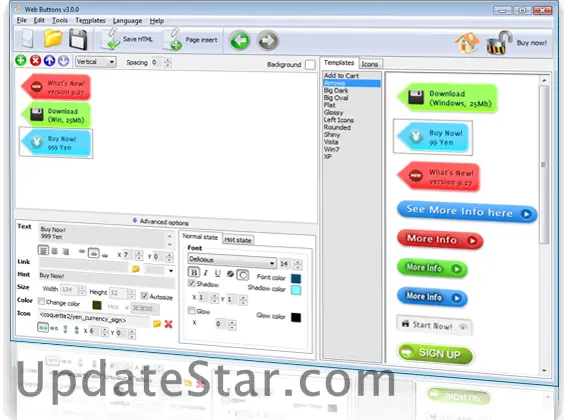Click the padlock Buy now icon
Image resolution: width=566 pixels, height=420 pixels.
pyautogui.click(x=499, y=43)
